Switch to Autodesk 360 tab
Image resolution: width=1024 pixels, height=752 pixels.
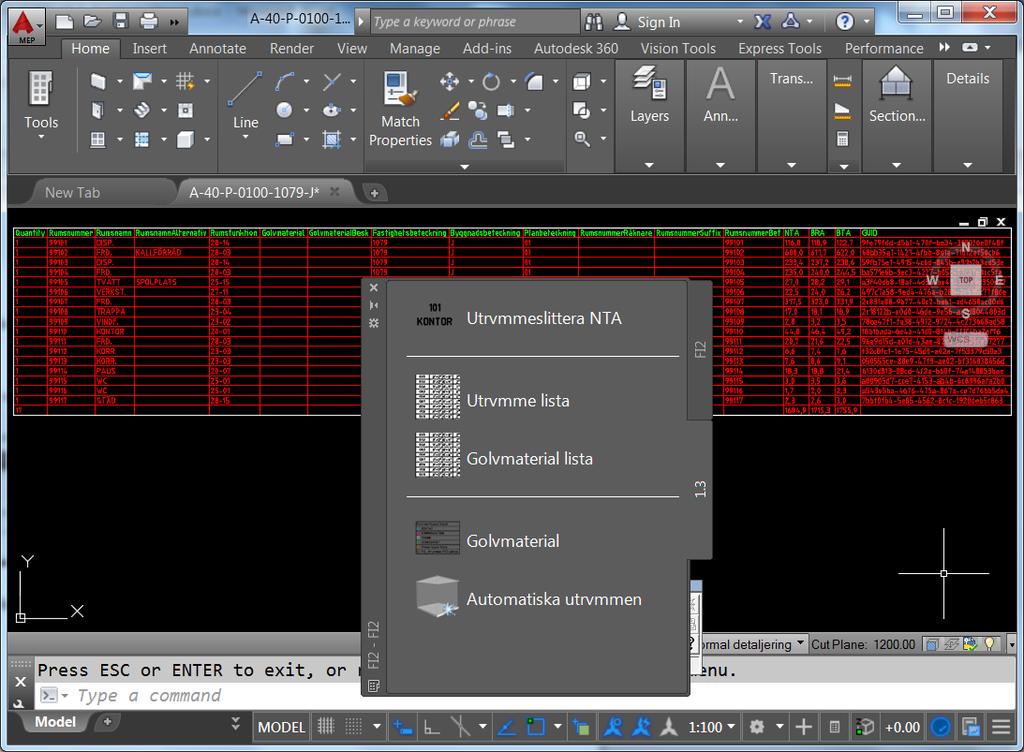[576, 48]
